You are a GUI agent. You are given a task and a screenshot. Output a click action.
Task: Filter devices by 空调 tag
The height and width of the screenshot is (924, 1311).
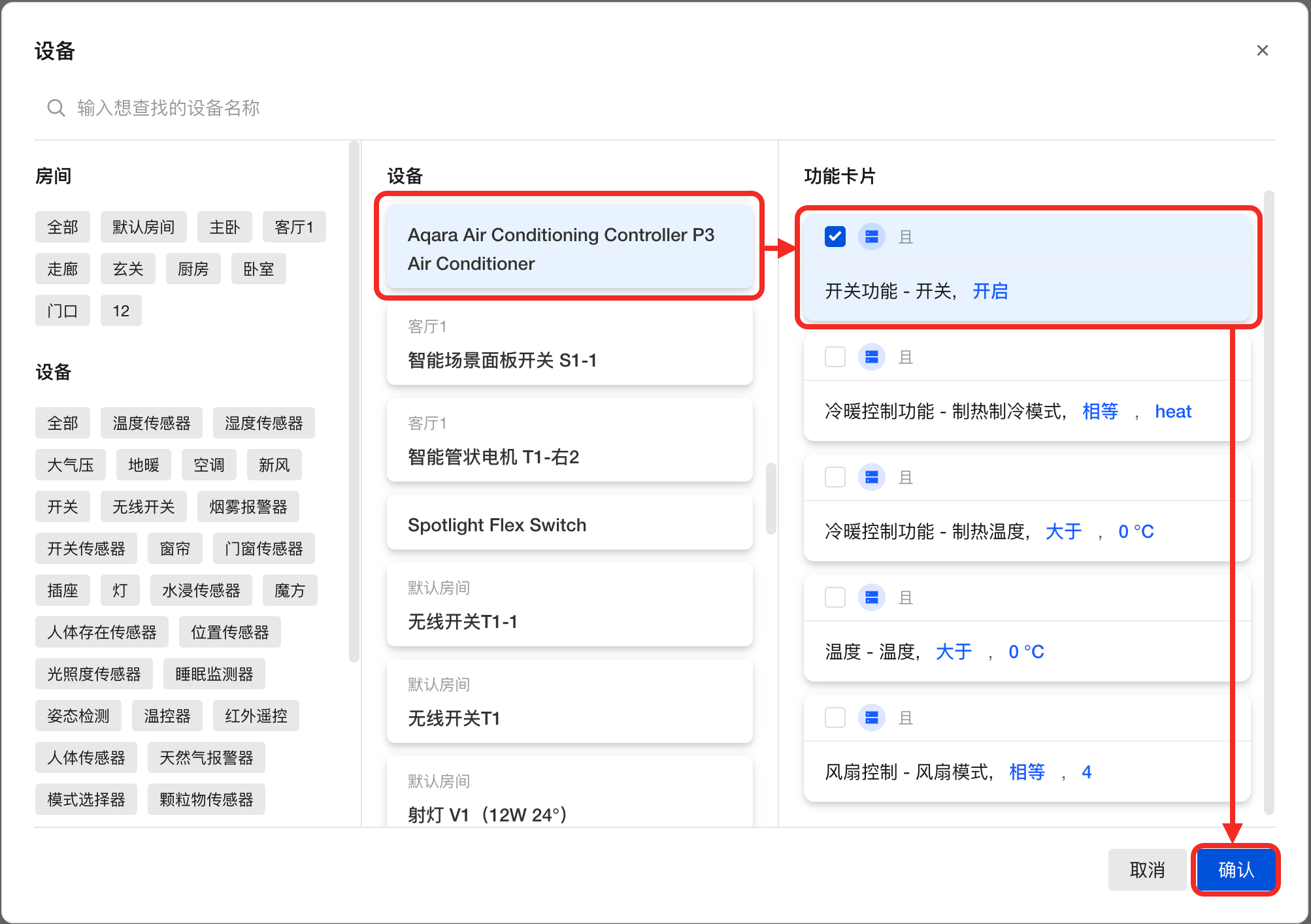(208, 465)
